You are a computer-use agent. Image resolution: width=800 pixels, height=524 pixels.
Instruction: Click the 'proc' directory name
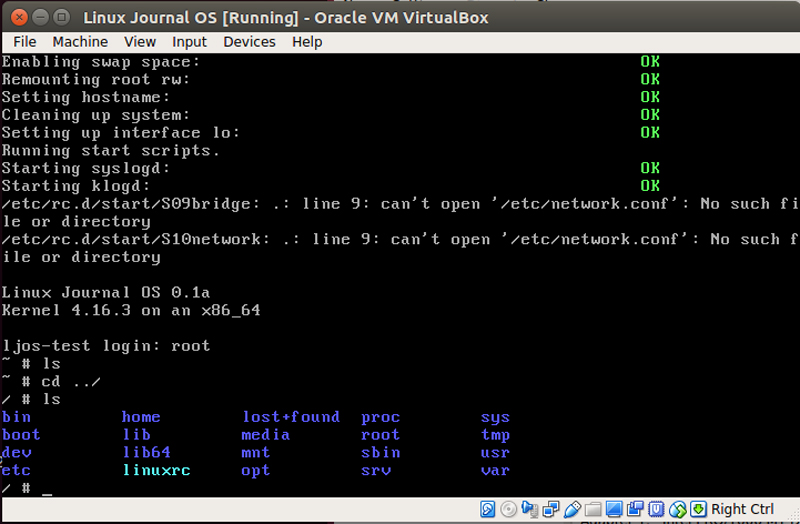click(x=381, y=418)
